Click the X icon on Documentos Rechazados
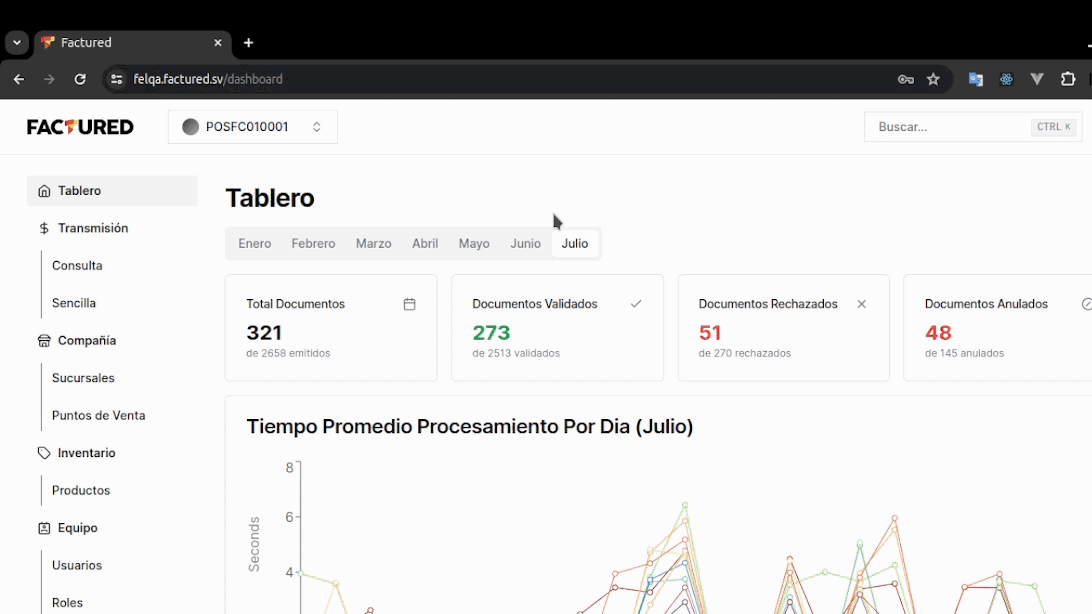This screenshot has width=1092, height=614. tap(861, 304)
